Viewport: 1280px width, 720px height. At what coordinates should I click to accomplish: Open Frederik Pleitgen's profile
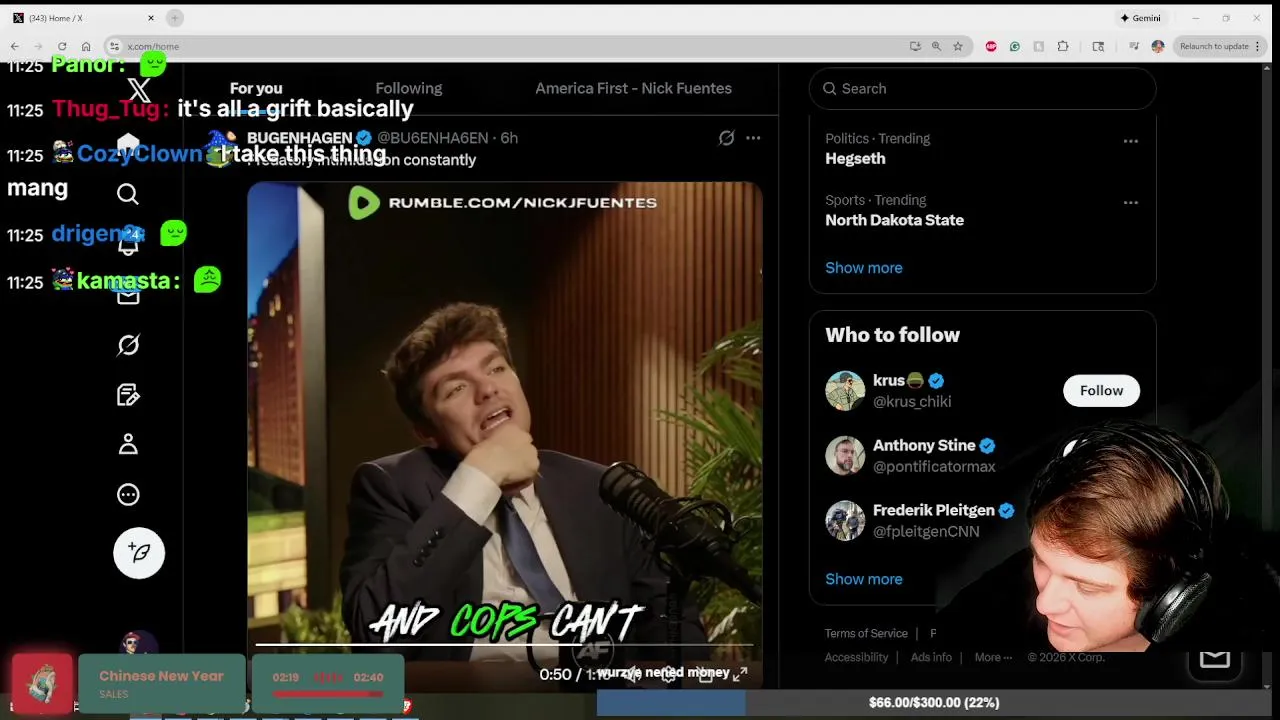pyautogui.click(x=934, y=510)
